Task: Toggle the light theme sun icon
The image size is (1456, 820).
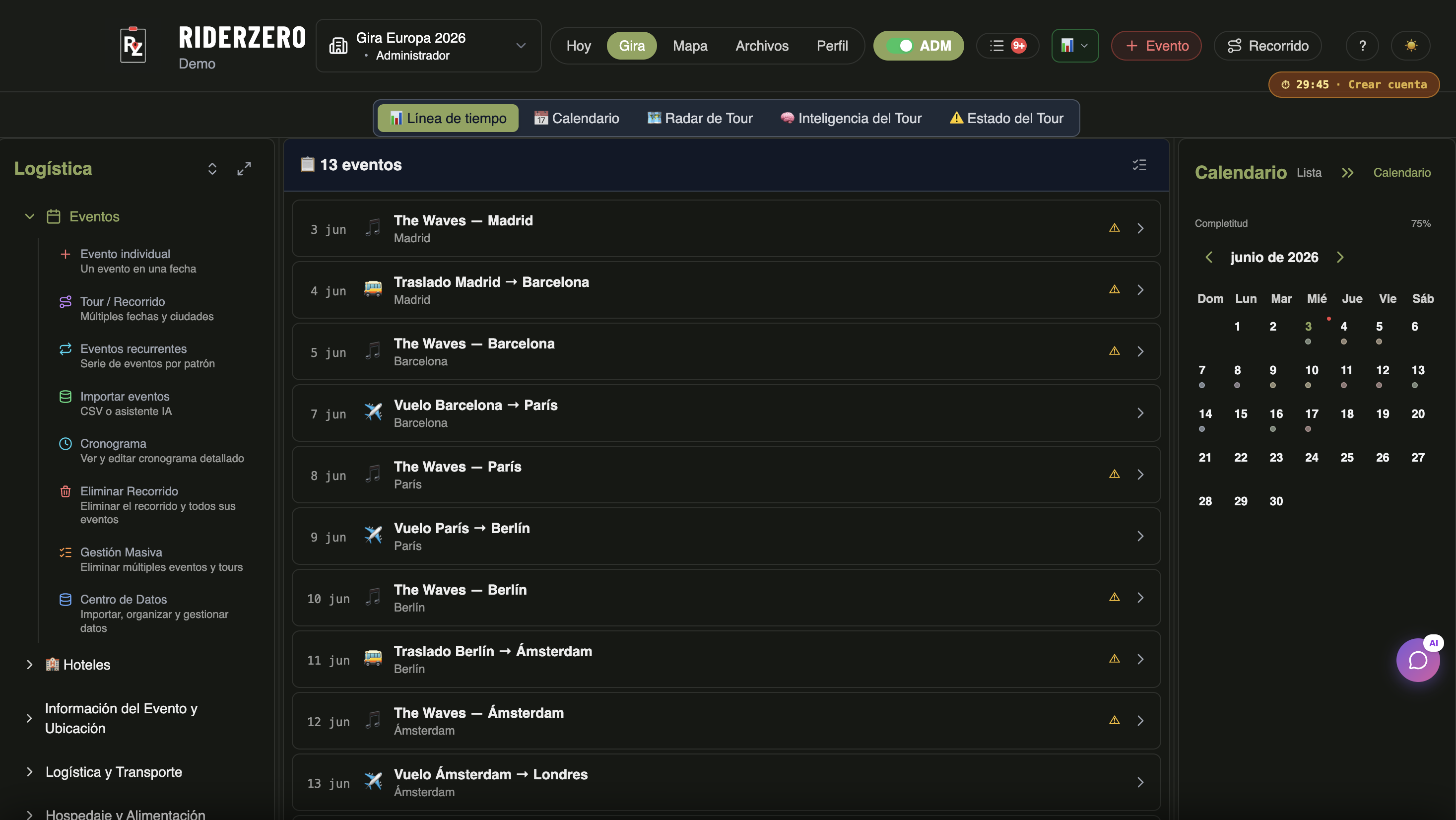Action: click(1411, 46)
